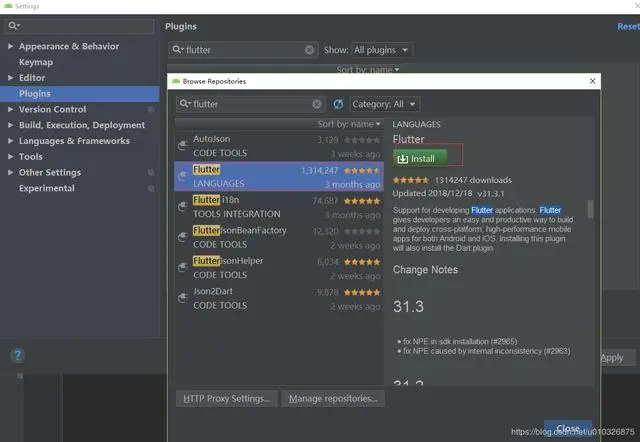Click the Reset link in Settings
The height and width of the screenshot is (442, 640).
coord(628,27)
